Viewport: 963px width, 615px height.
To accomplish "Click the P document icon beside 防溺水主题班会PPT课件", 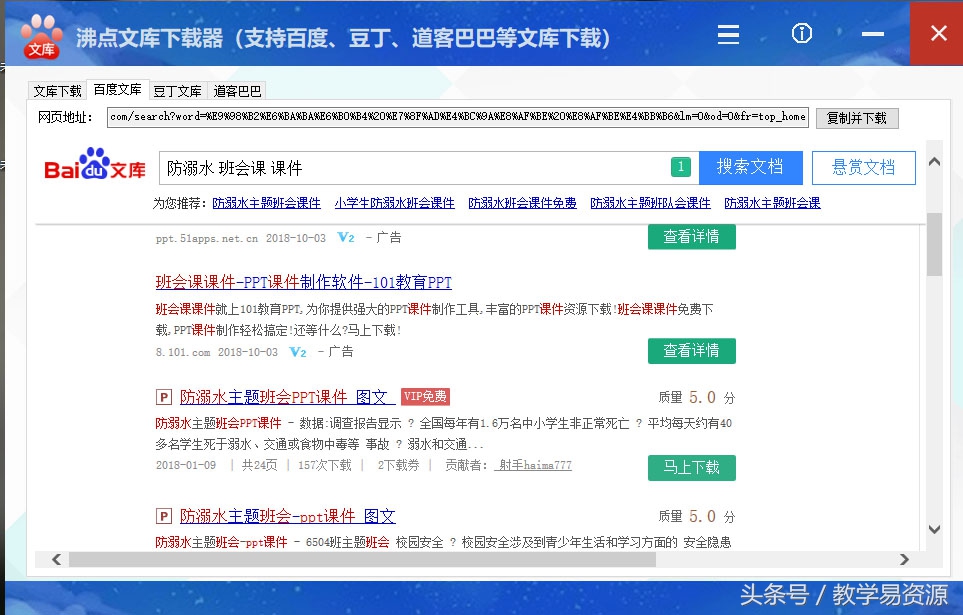I will coord(165,397).
